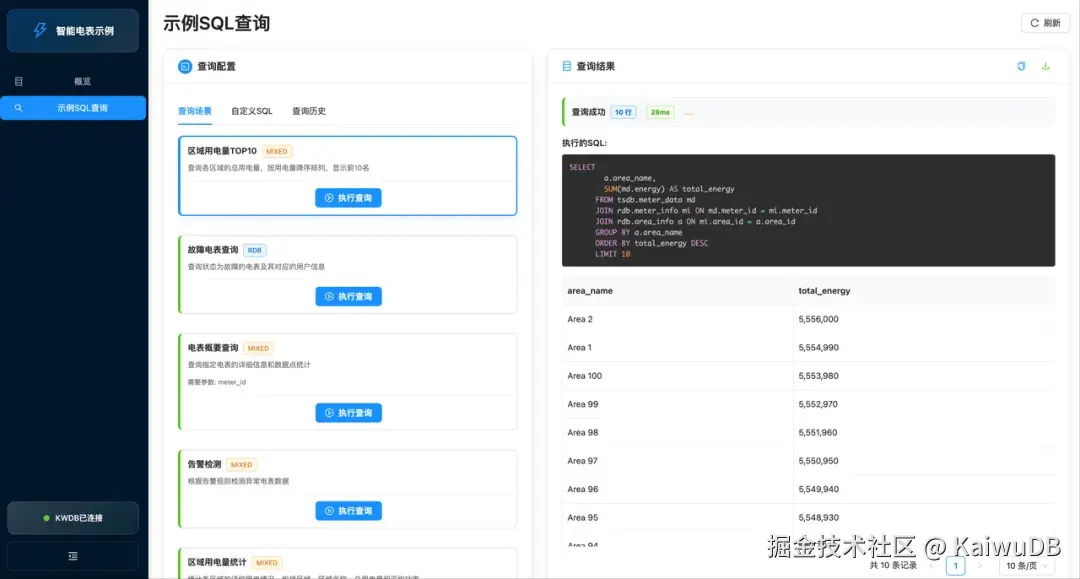The height and width of the screenshot is (579, 1080).
Task: Click the MIXED tag on 告警检测
Action: click(241, 465)
